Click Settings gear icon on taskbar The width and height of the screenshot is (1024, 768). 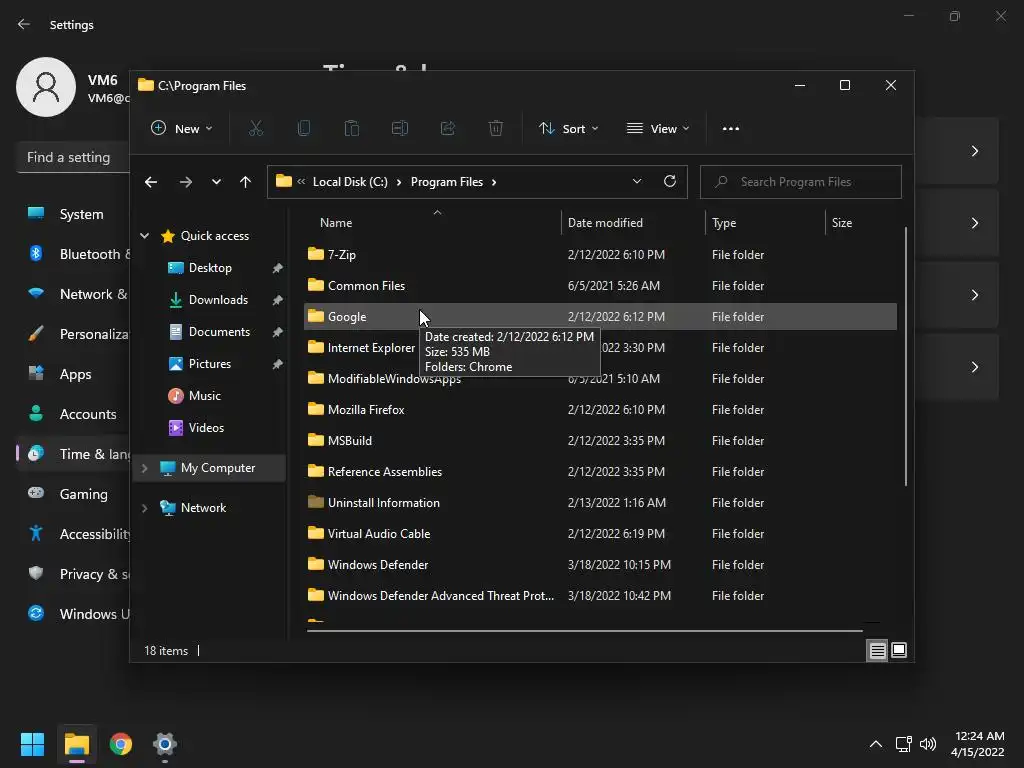165,744
